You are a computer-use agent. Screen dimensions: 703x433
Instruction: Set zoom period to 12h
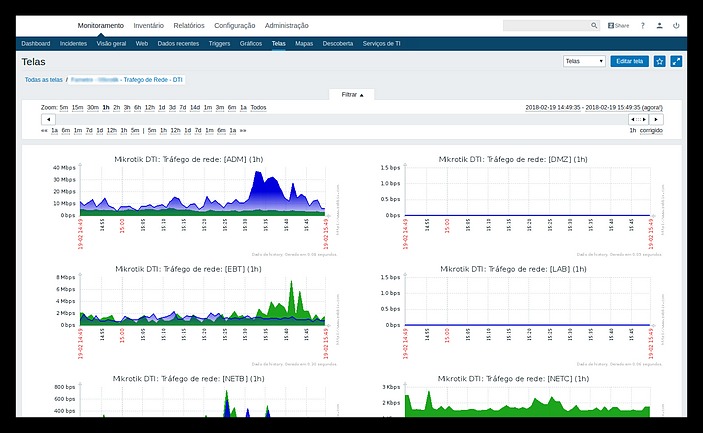click(148, 107)
